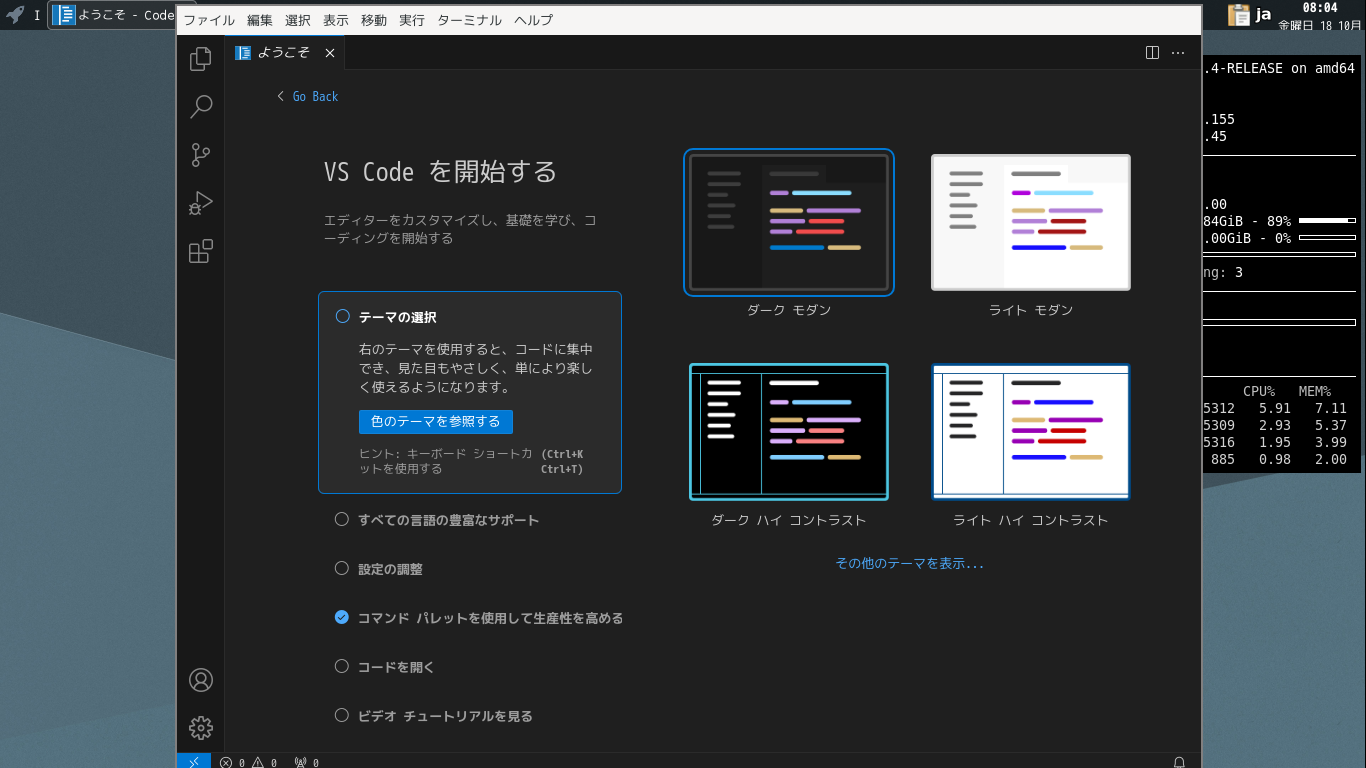Click the 4-RELEASE on amd64 text in the system monitor
The height and width of the screenshot is (768, 1366).
coord(1280,68)
